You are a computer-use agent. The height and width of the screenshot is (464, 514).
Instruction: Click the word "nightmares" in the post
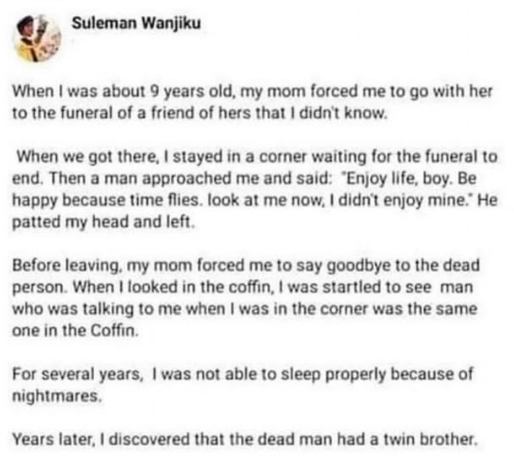55,396
